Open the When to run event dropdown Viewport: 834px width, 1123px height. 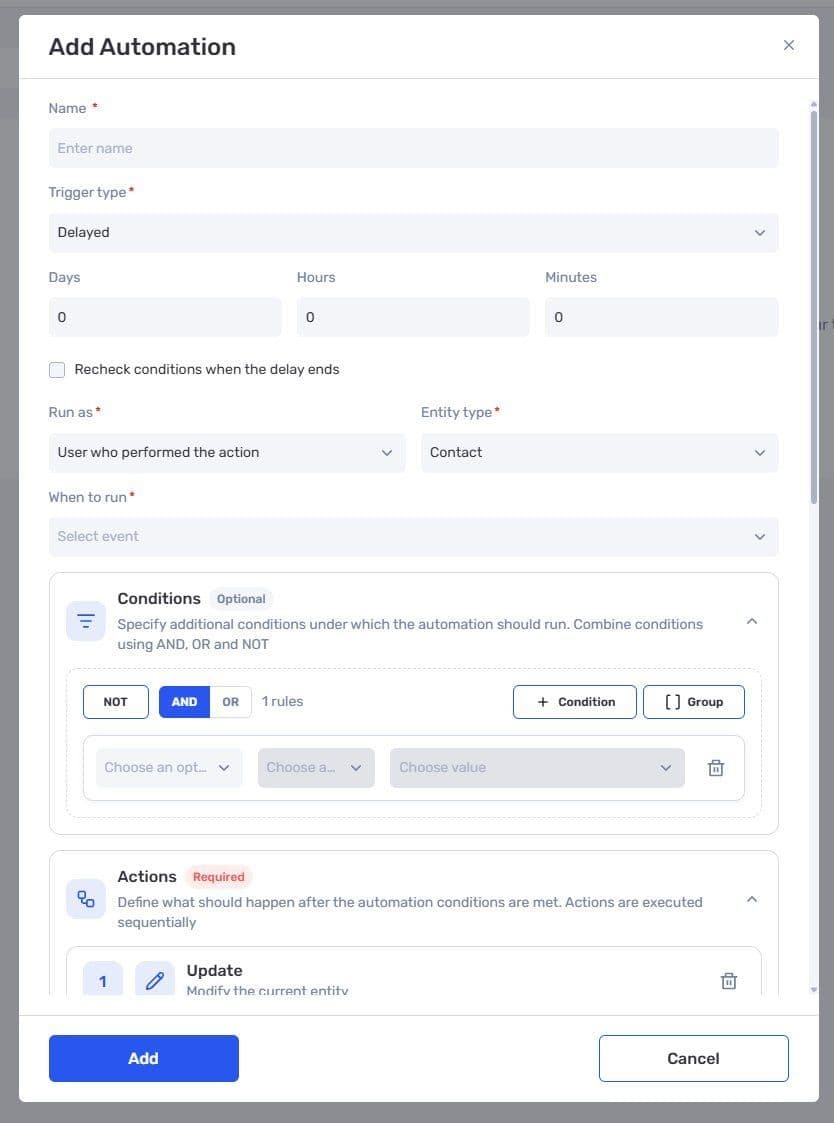(413, 536)
